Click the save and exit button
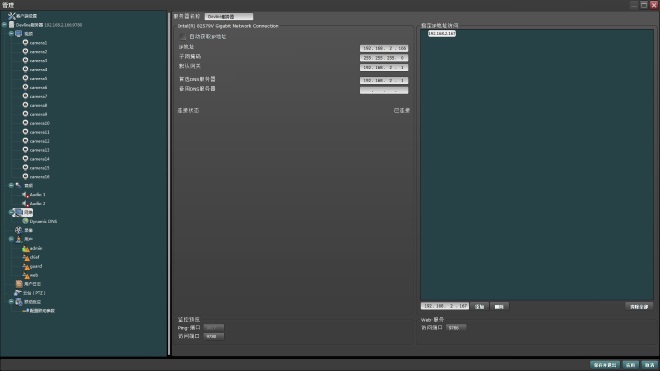660x371 pixels. pos(605,365)
